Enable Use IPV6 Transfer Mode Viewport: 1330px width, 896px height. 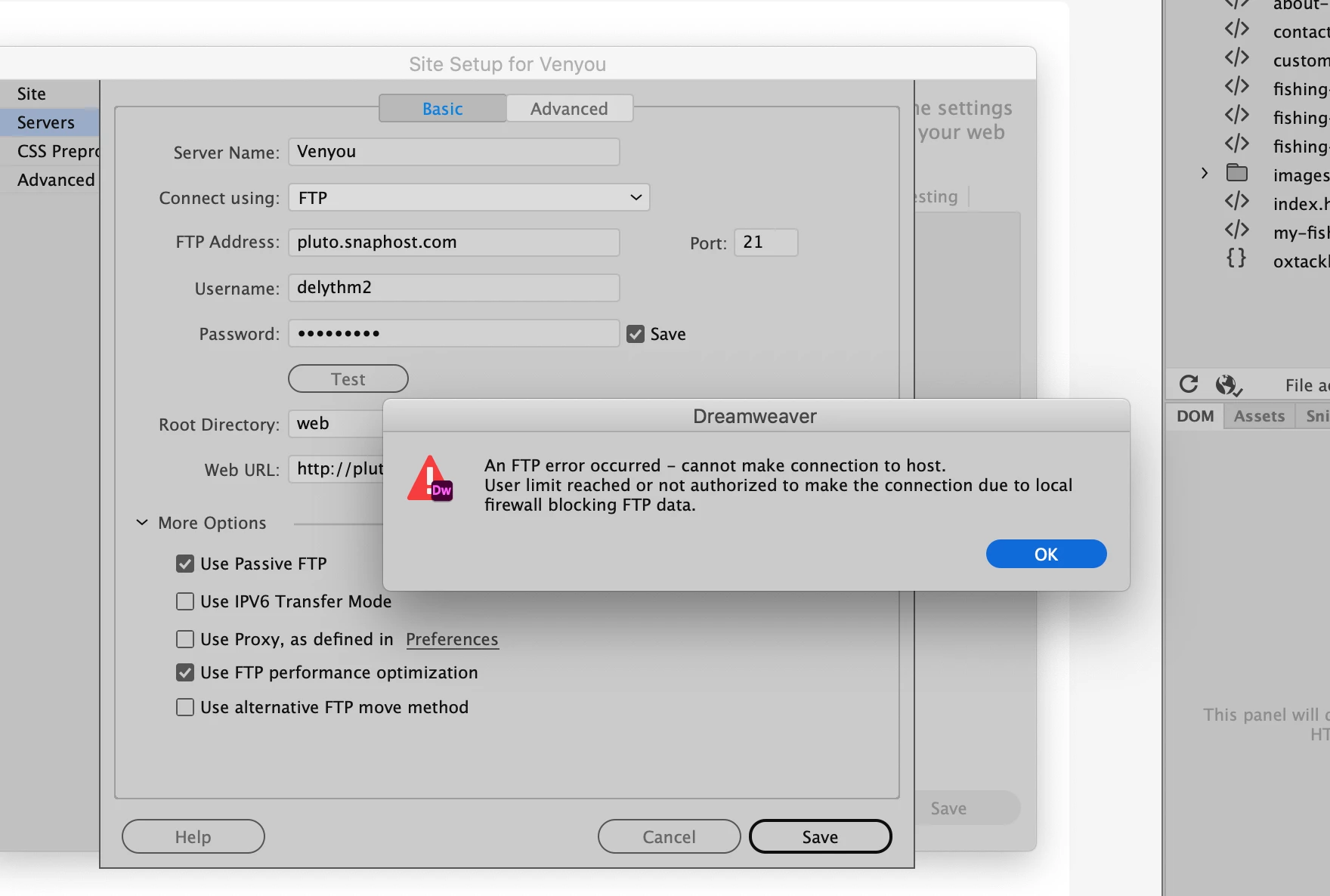185,601
